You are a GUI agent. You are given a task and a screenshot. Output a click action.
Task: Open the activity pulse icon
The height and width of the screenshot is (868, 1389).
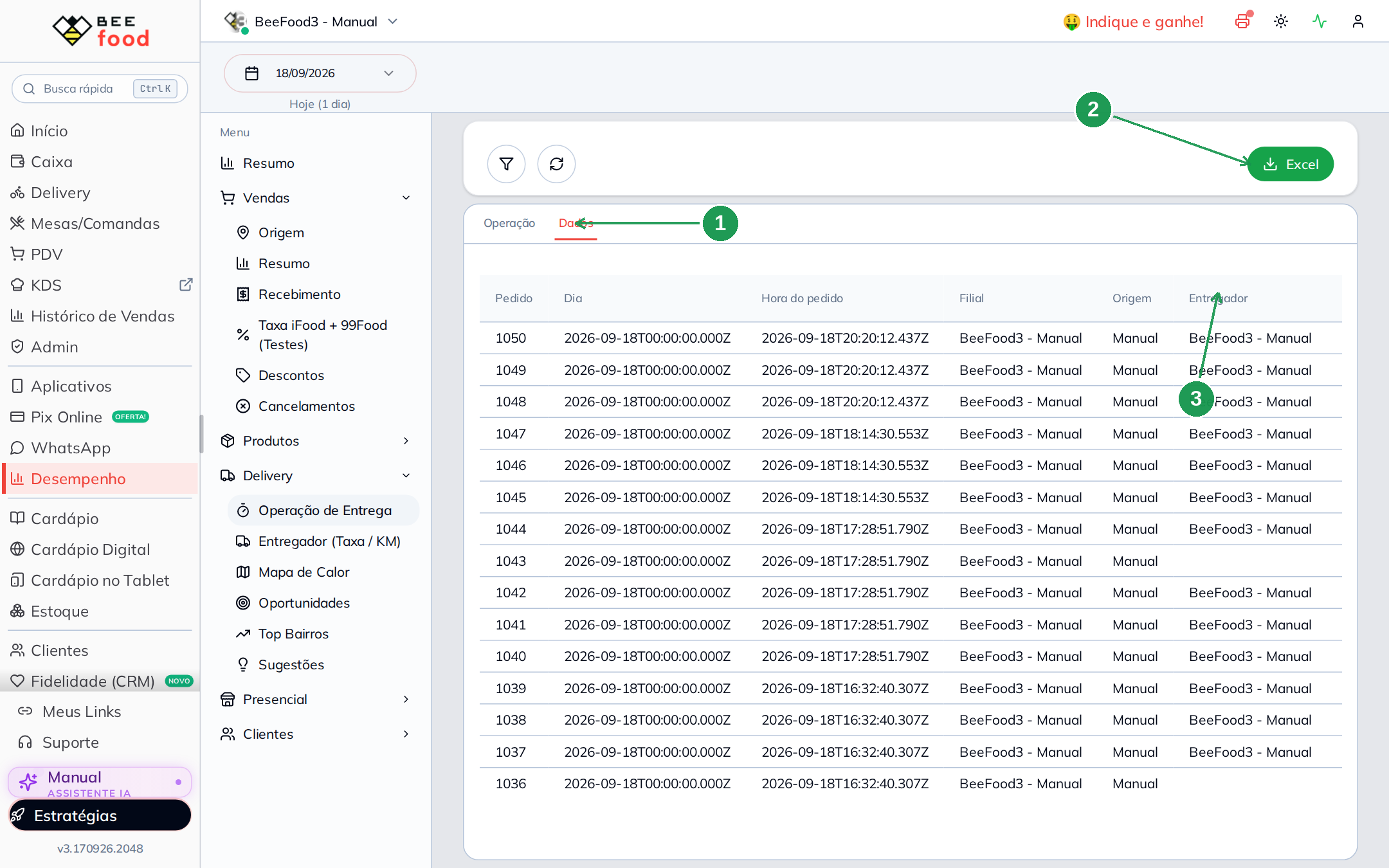(x=1320, y=21)
